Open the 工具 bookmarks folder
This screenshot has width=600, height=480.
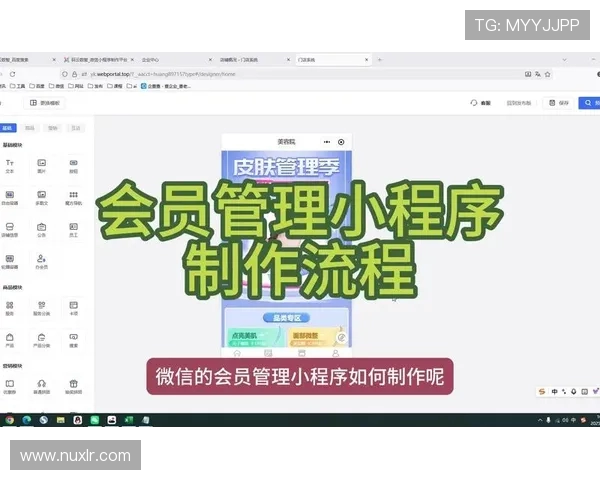(17, 86)
